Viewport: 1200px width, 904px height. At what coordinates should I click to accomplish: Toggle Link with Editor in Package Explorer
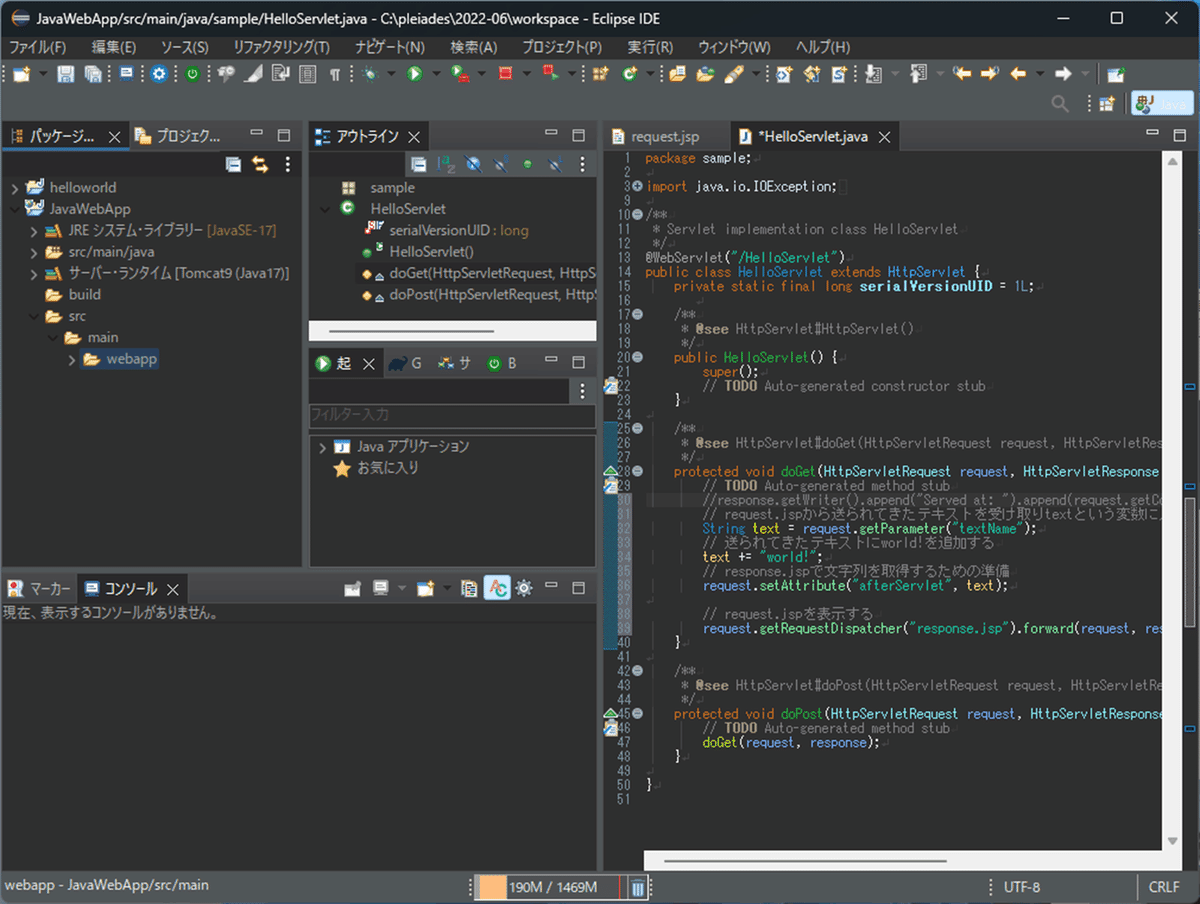261,165
